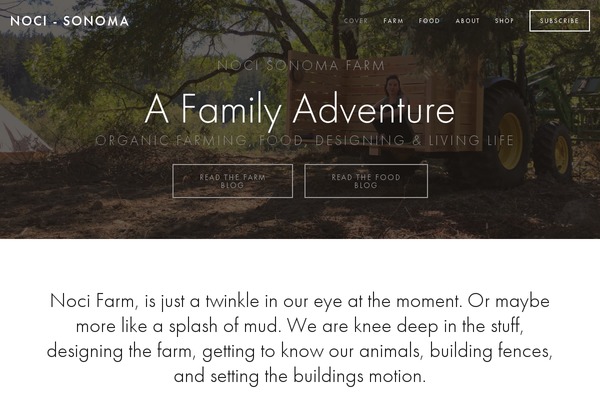Click the Noci Farm intro paragraph text

[x=300, y=338]
